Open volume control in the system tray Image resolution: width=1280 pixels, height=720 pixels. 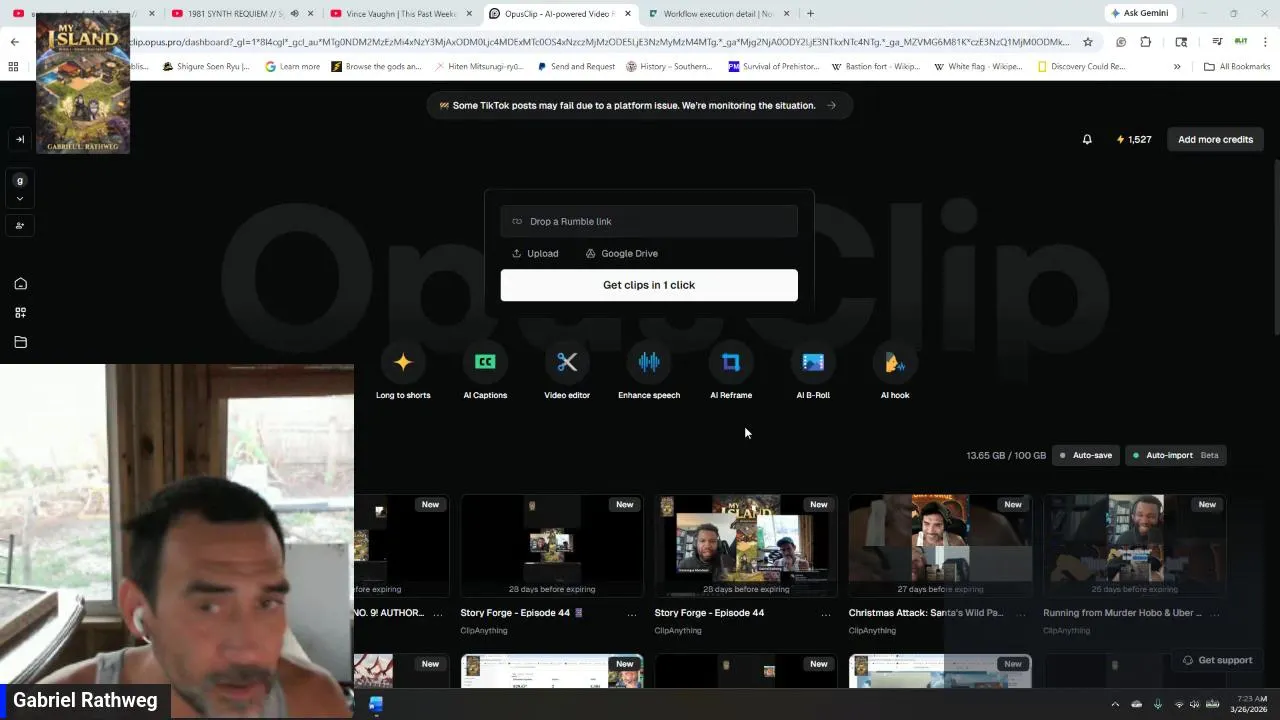point(1194,704)
